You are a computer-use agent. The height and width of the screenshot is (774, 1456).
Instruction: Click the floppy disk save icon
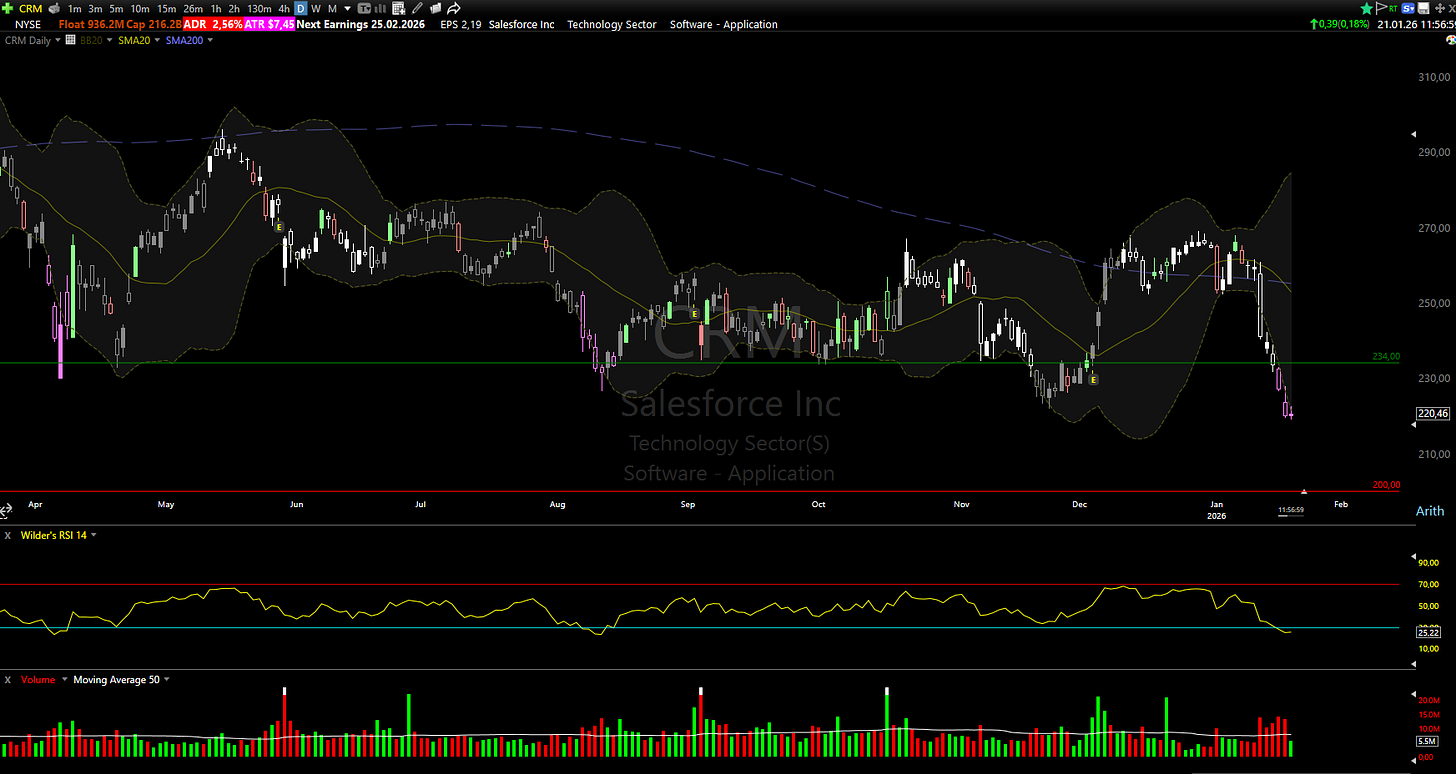[x=1423, y=8]
